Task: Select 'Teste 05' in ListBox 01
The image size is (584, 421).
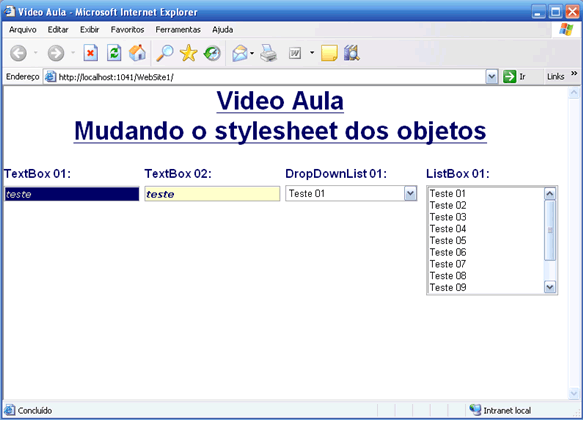Action: [448, 241]
